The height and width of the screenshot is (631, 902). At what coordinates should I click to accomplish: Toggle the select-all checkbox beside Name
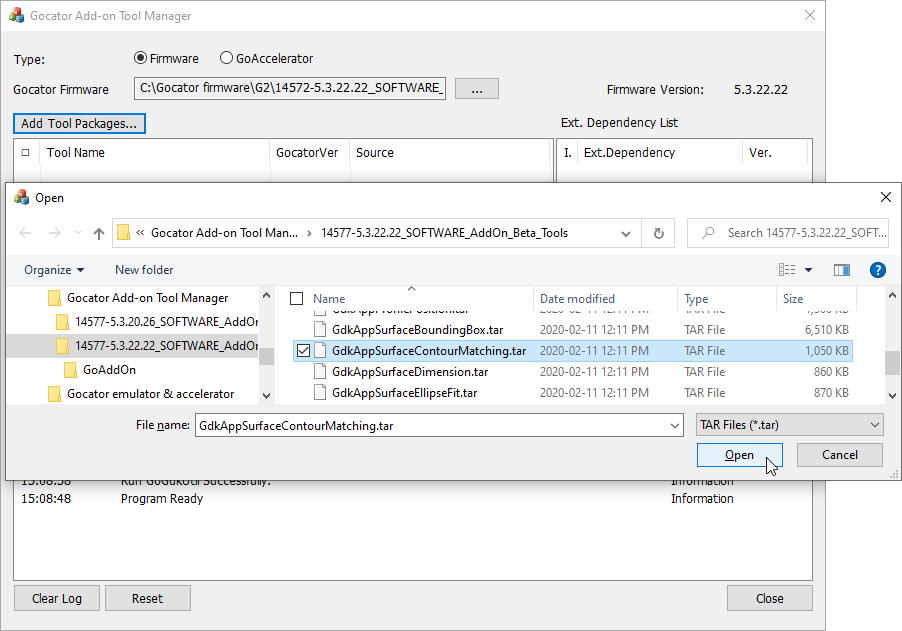coord(296,299)
